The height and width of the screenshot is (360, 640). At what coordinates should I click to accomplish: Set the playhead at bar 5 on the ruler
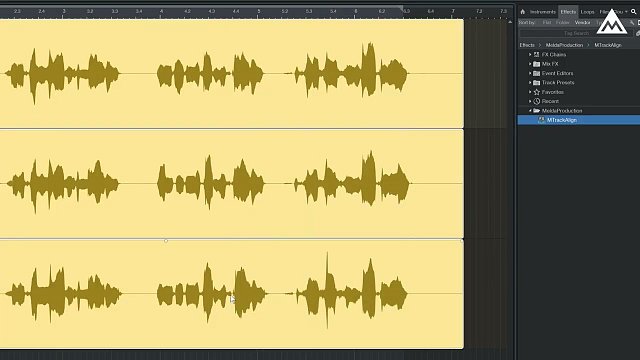258,12
